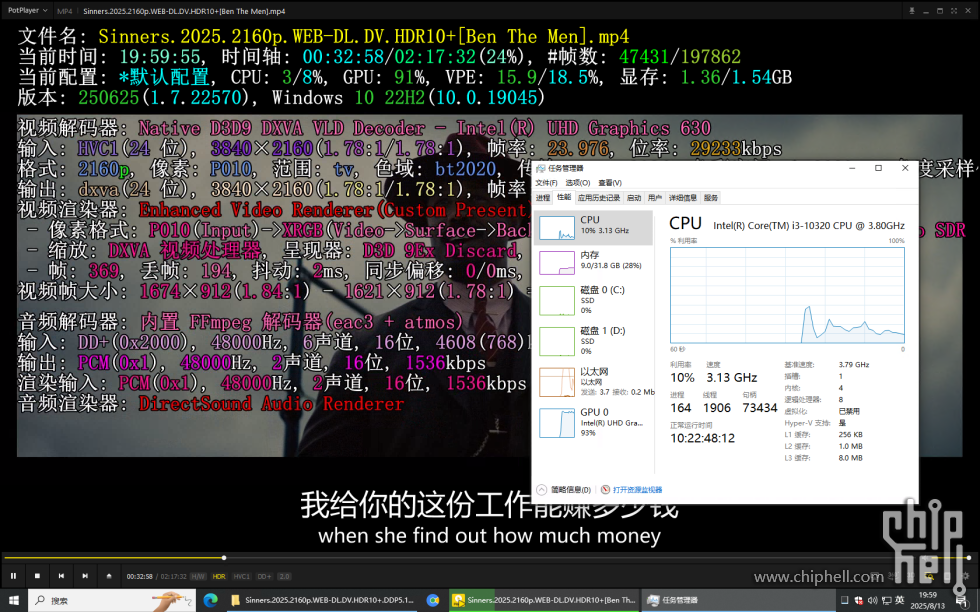Click PotPlayer pin on top icon
The image size is (980, 612).
pos(912,11)
